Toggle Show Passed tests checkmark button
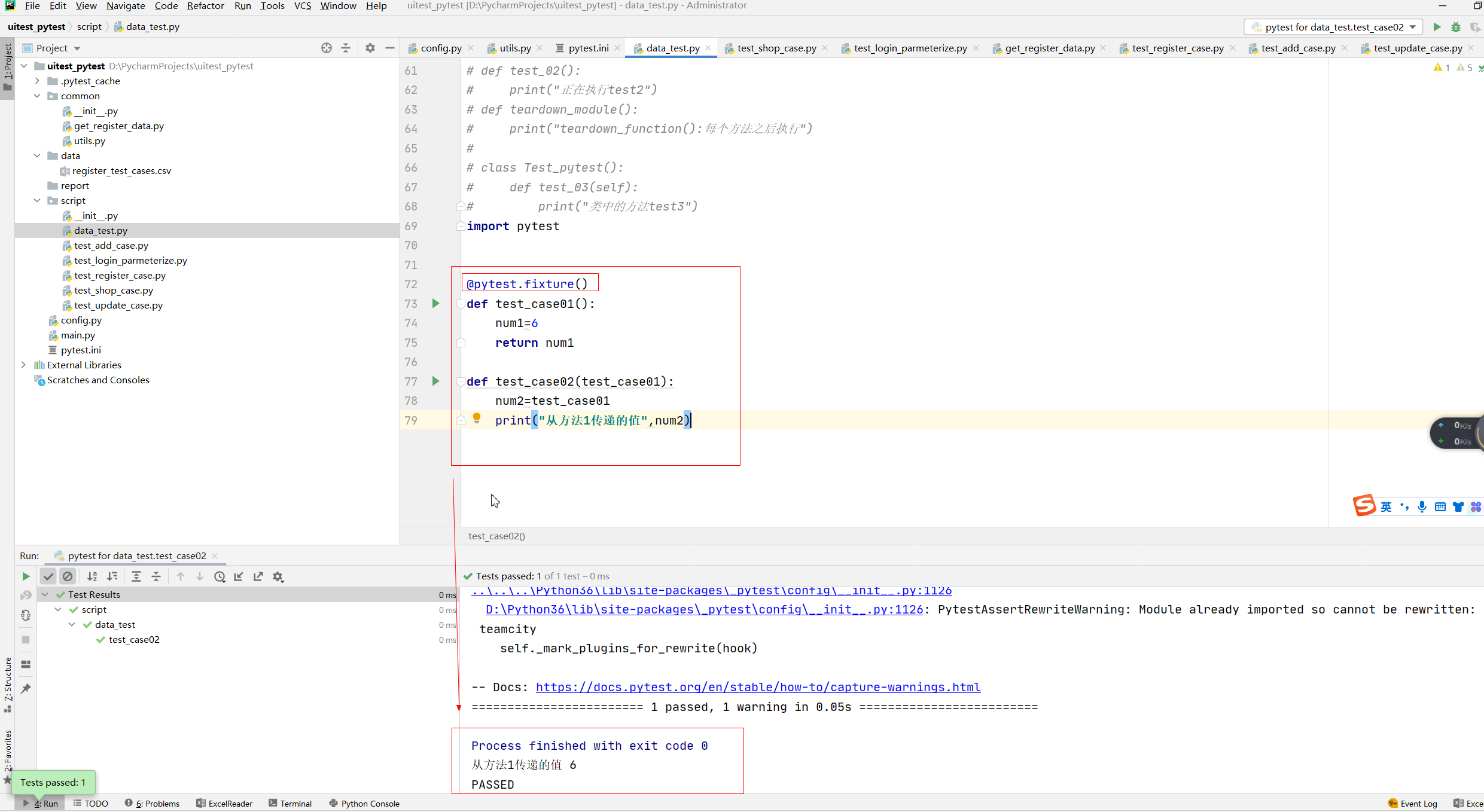 point(48,576)
